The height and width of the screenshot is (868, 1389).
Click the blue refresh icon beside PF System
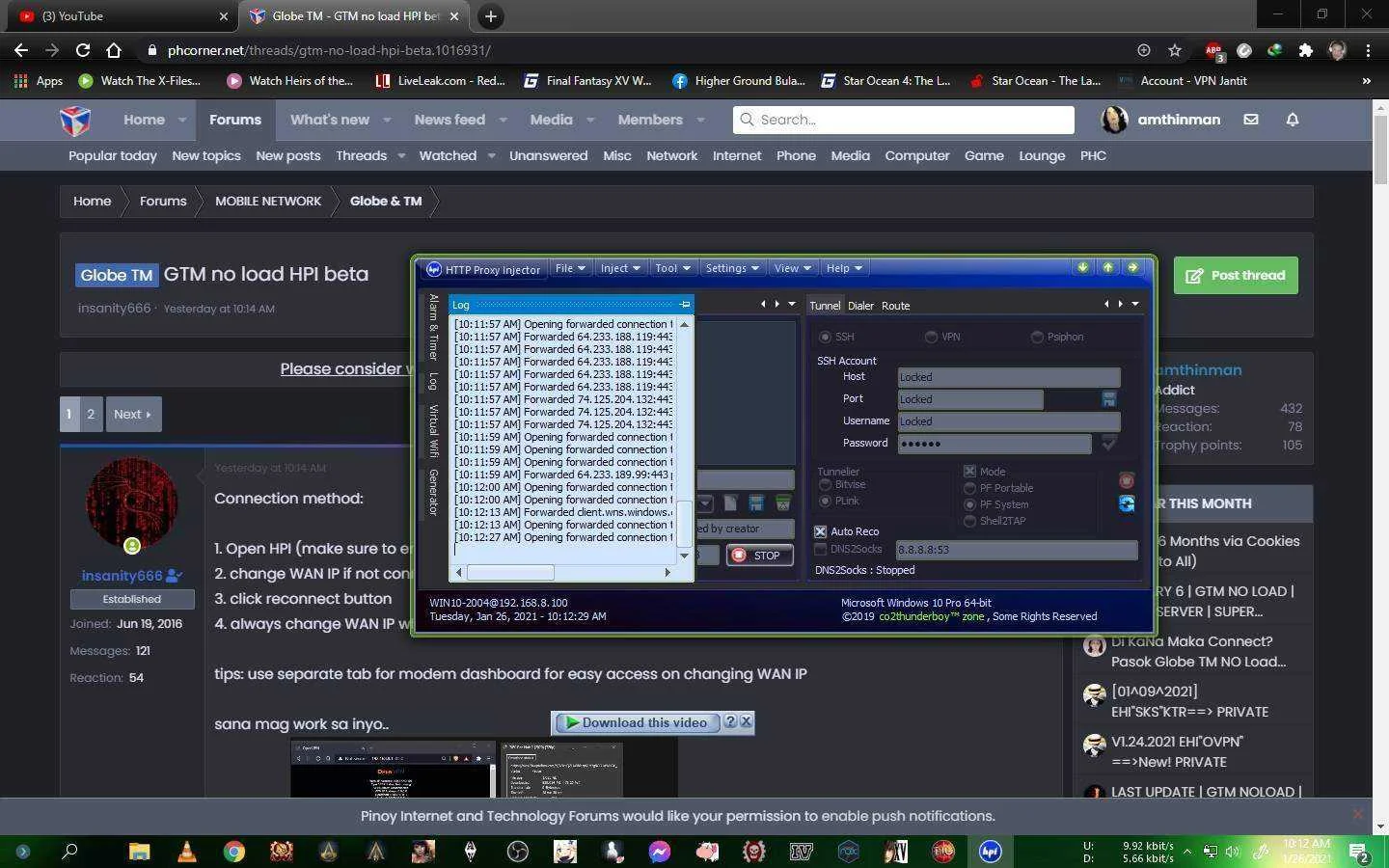point(1127,503)
